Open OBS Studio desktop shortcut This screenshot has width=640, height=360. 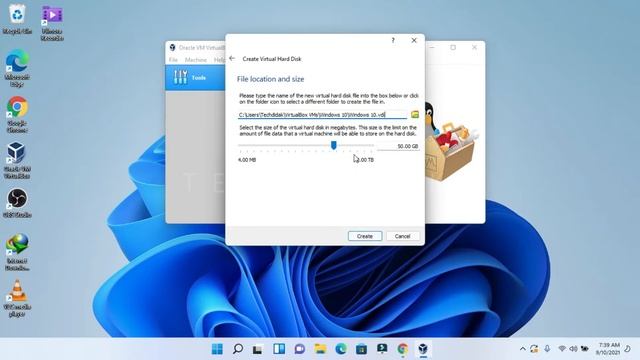pyautogui.click(x=17, y=203)
